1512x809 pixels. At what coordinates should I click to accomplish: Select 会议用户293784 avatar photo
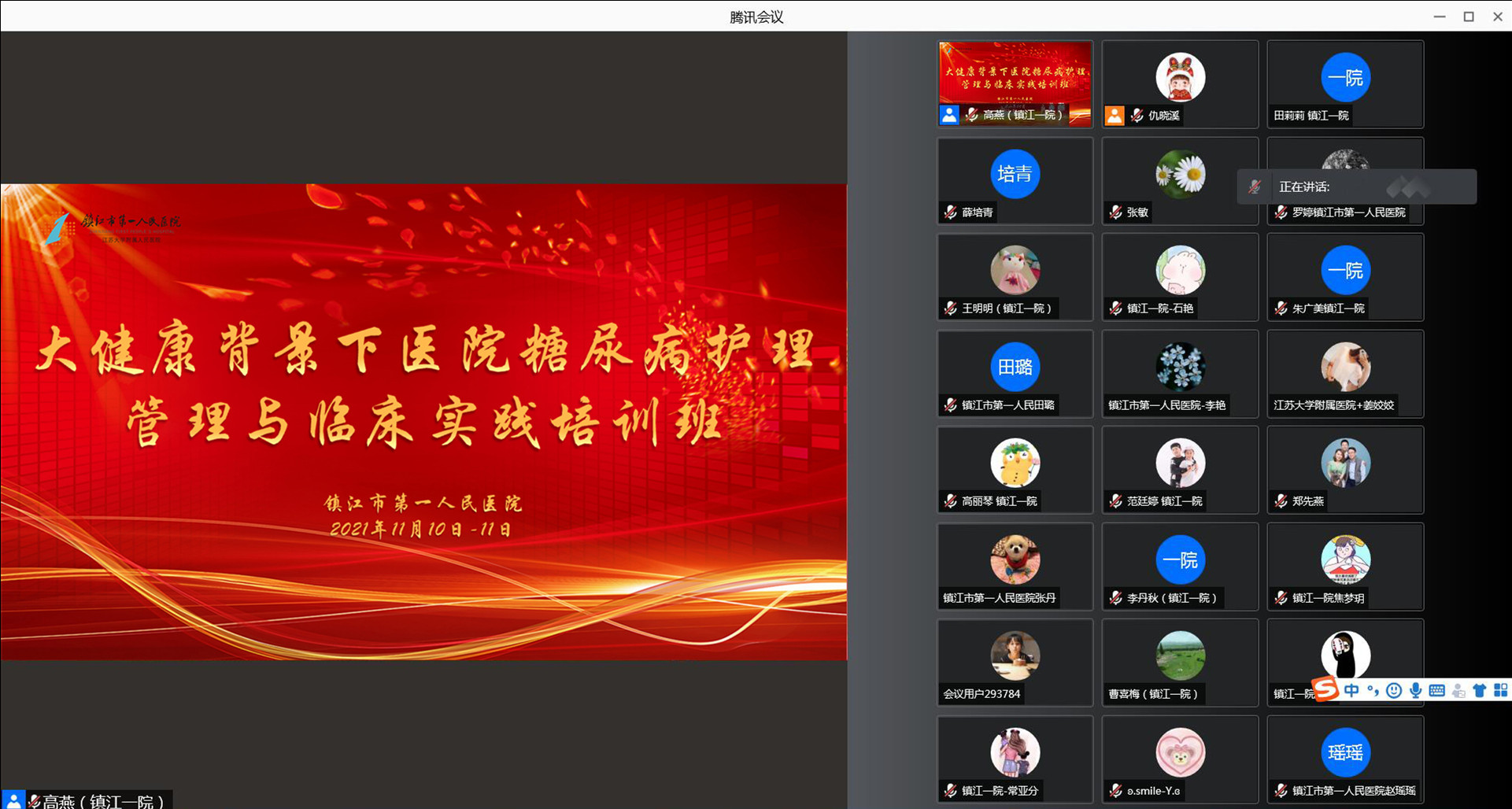pyautogui.click(x=1015, y=656)
